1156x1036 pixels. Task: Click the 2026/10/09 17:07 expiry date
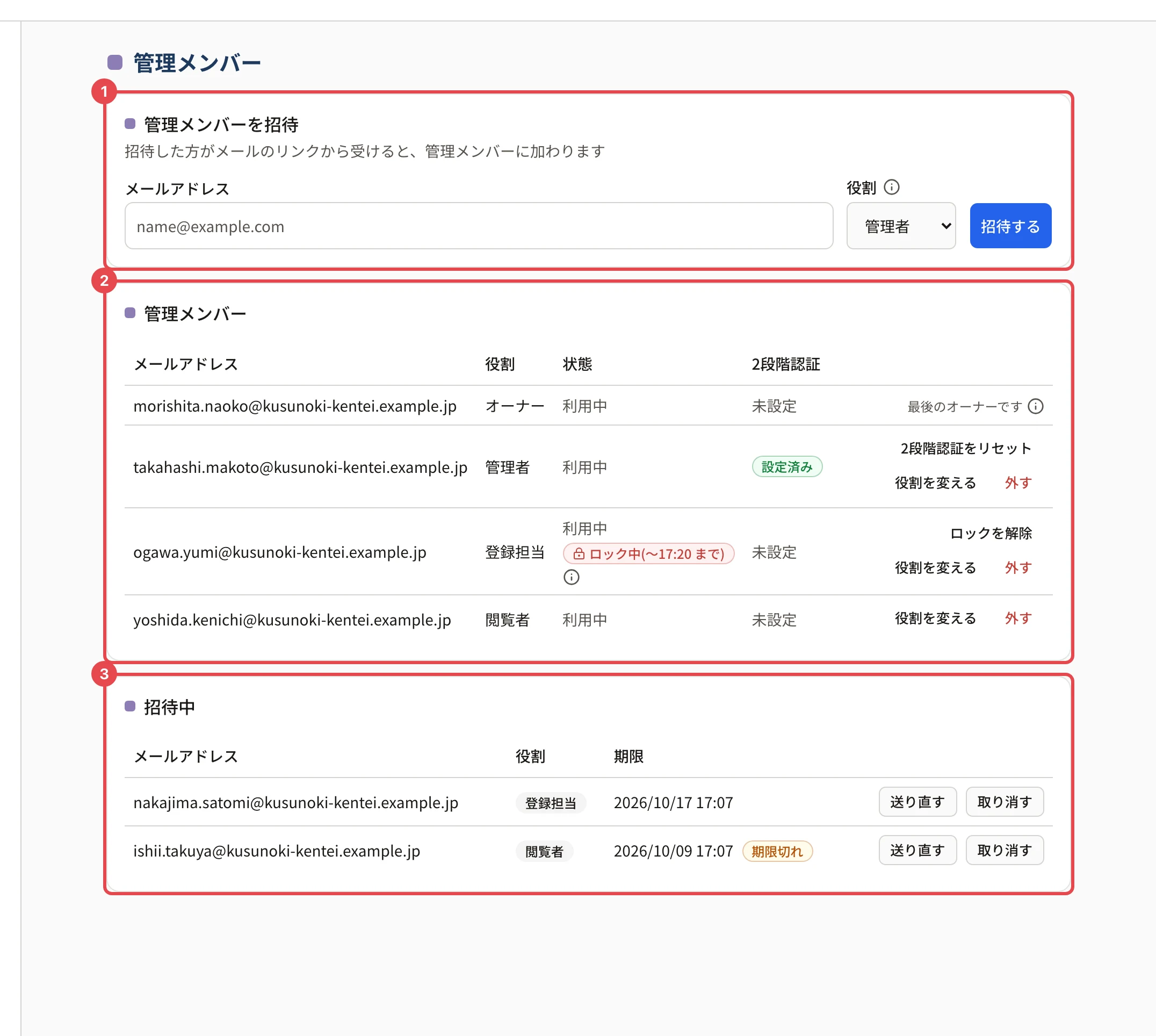pyautogui.click(x=673, y=851)
